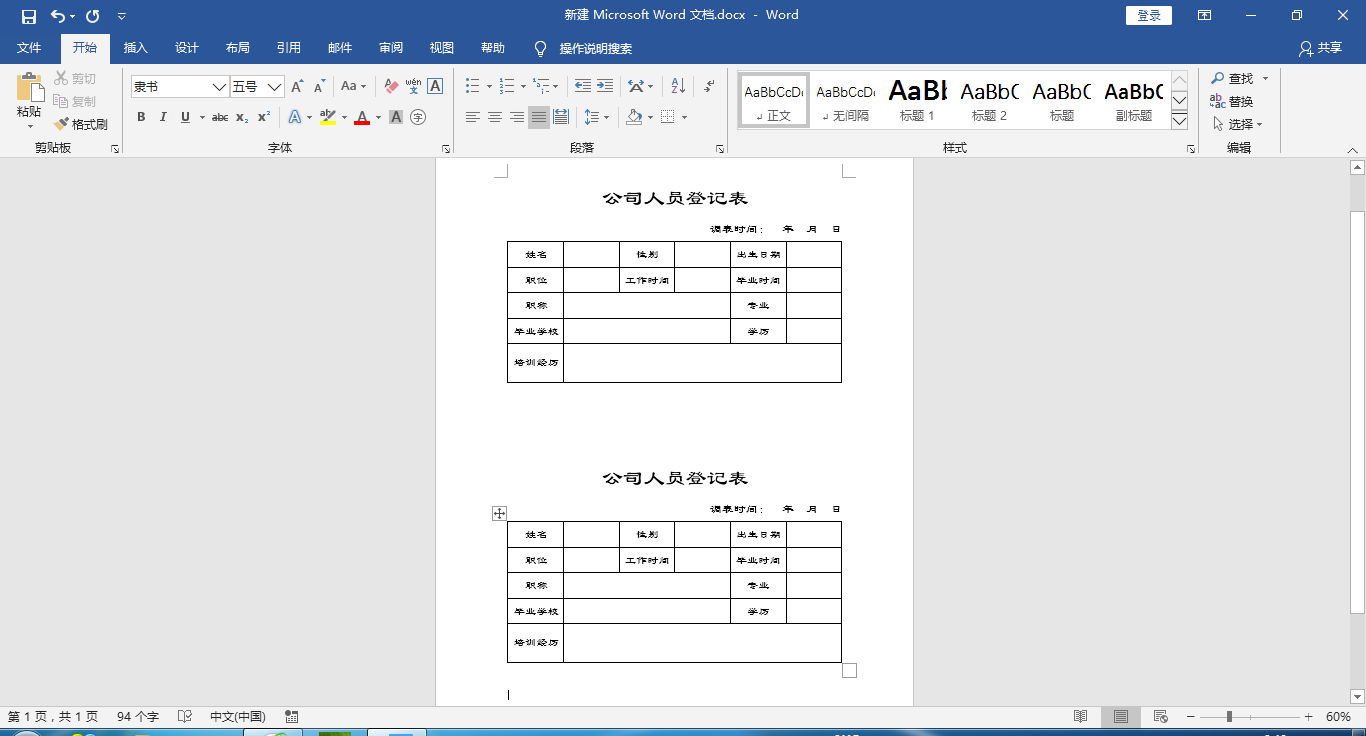Screen dimensions: 1366x736
Task: Toggle show paragraph marks
Action: [709, 87]
